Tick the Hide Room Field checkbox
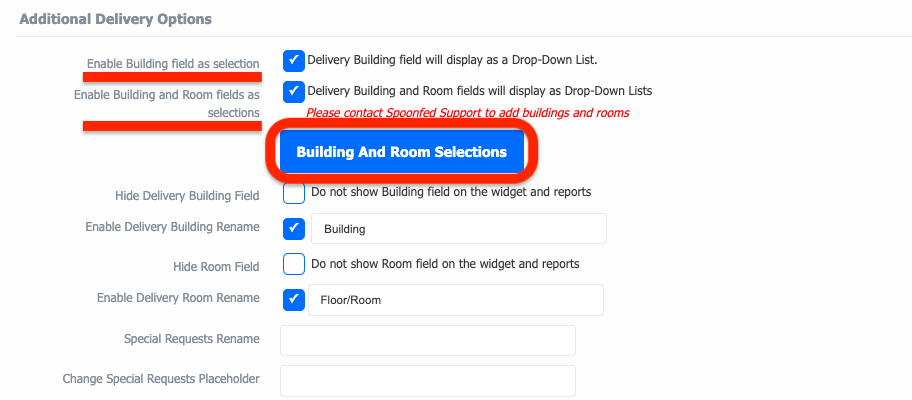Screen dimensions: 912x400 pos(294,265)
